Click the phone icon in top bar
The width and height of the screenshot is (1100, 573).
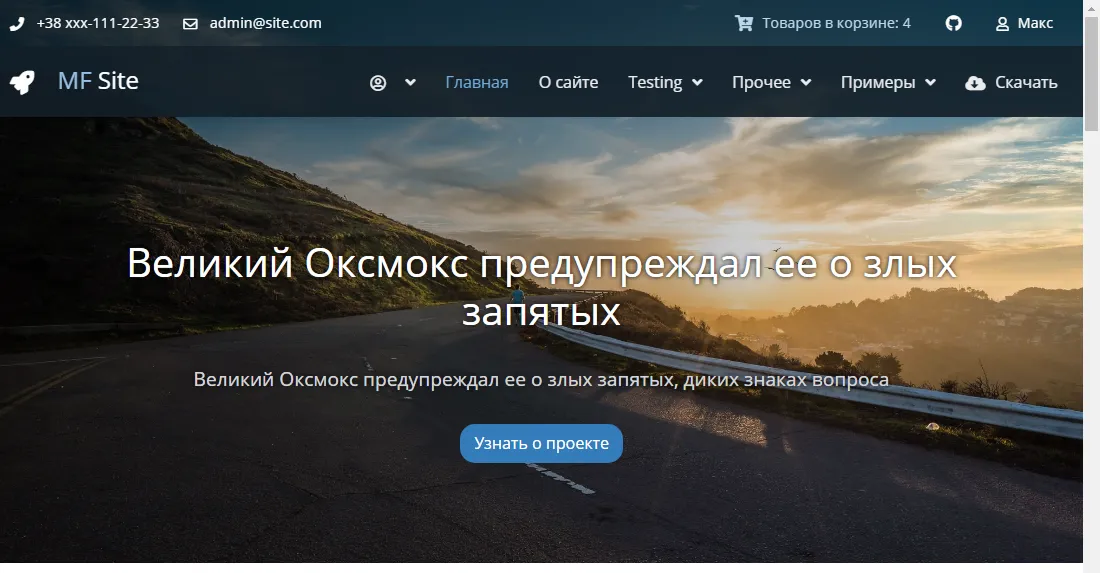coord(17,23)
